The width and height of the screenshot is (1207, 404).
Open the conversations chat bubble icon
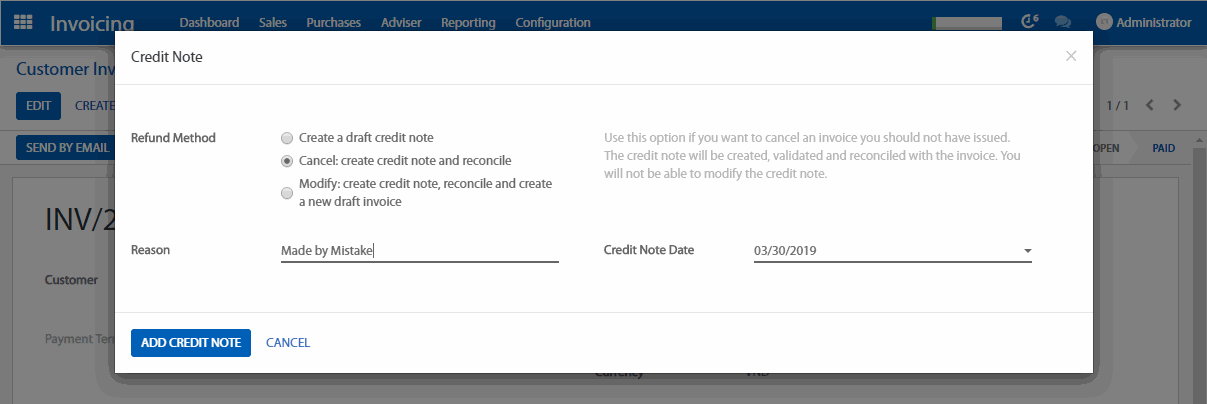coord(1063,22)
